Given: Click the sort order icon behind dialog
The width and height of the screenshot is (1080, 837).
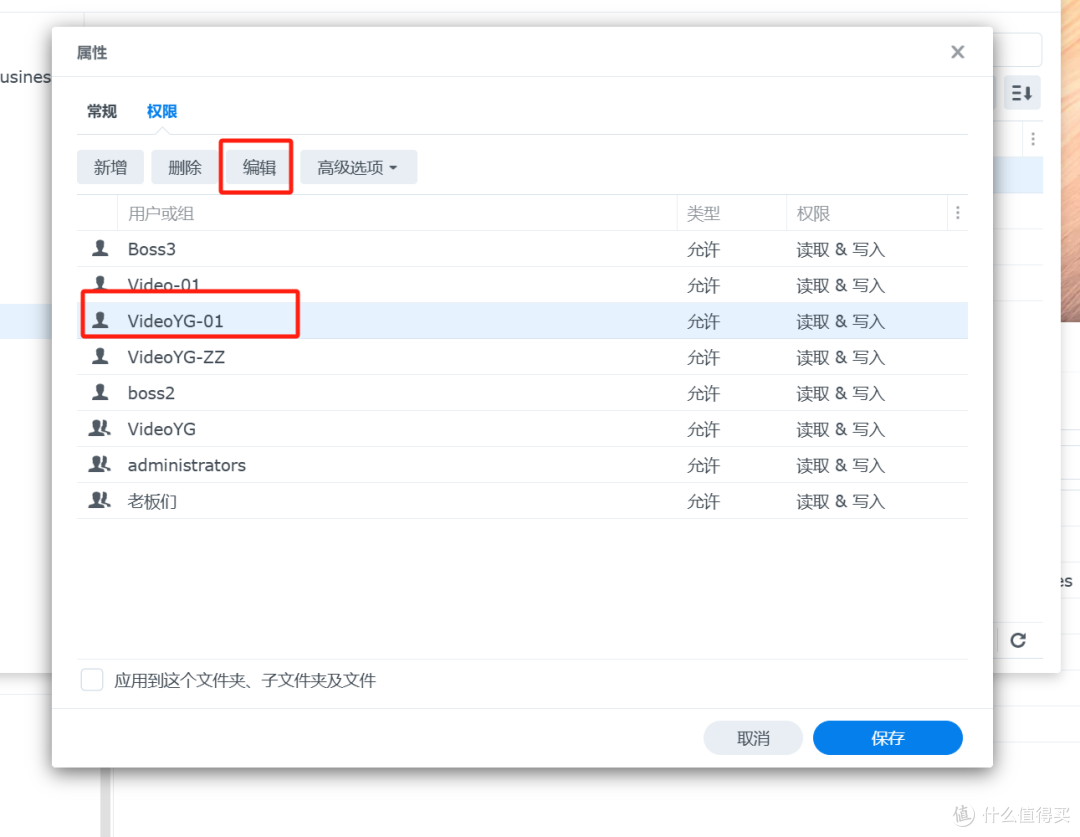Looking at the screenshot, I should tap(1021, 92).
